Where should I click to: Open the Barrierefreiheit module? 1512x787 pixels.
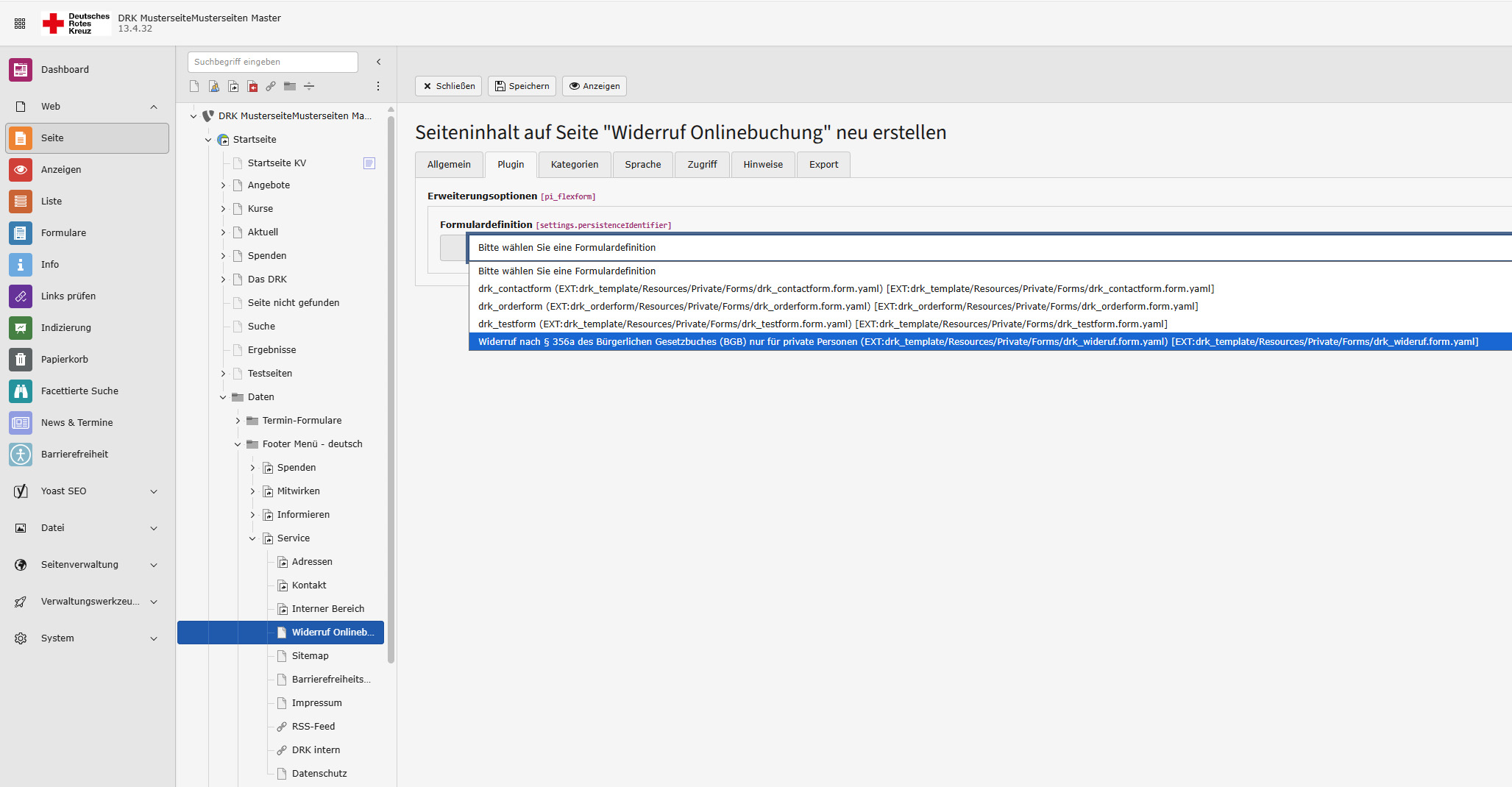[88, 455]
